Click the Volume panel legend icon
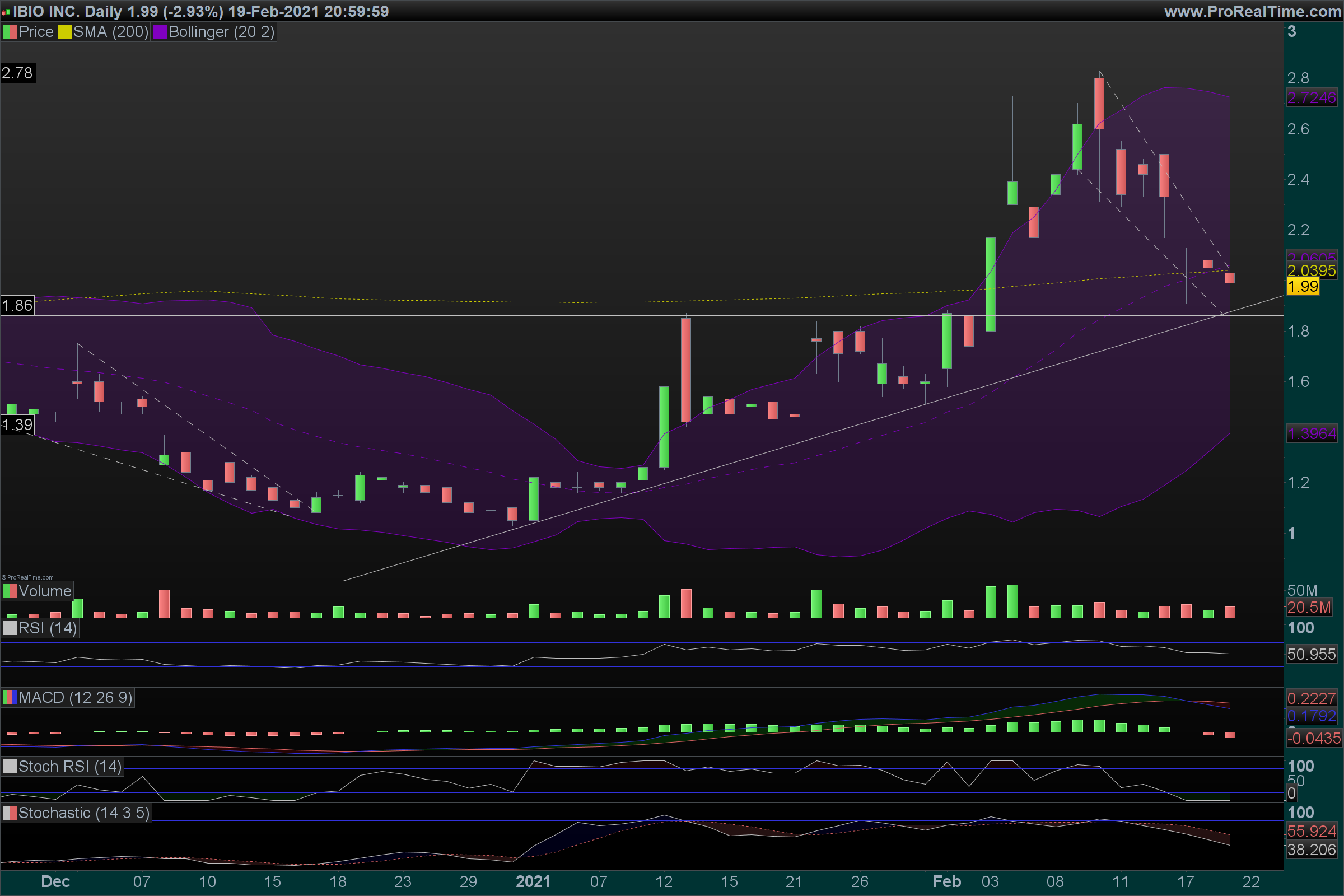 (10, 591)
